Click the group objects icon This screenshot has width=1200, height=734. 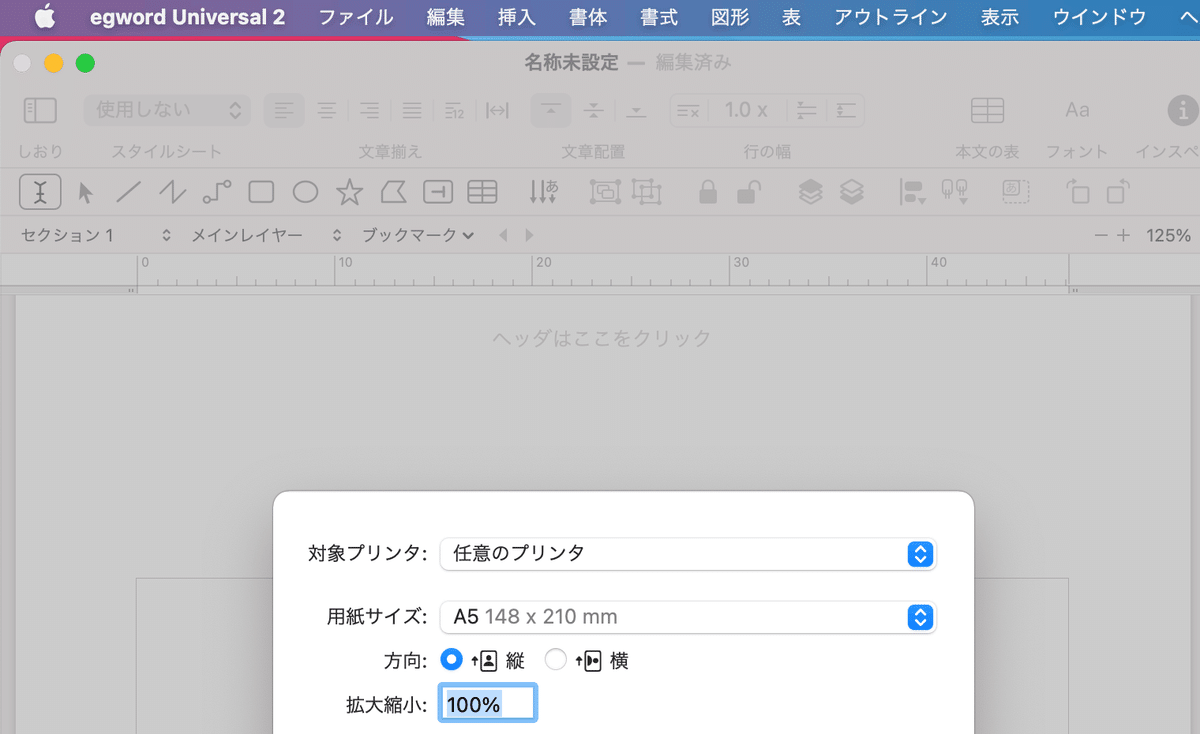click(604, 191)
